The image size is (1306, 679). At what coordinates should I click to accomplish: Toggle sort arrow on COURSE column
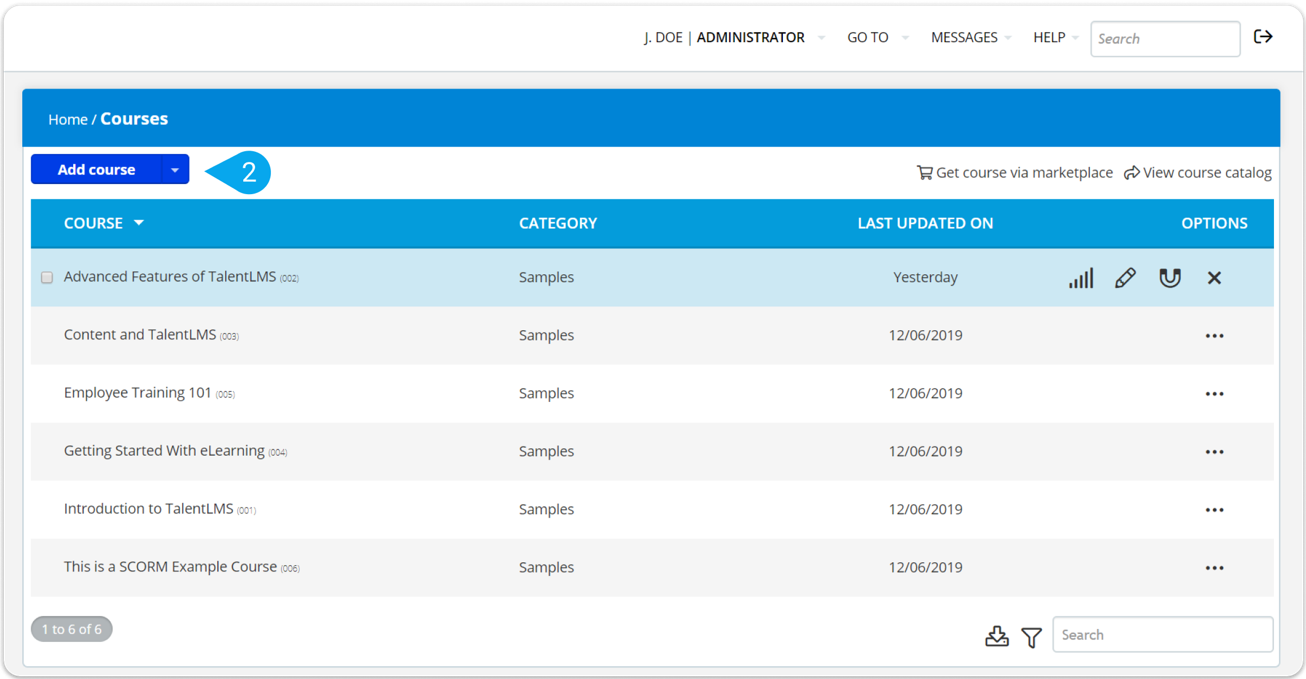click(139, 223)
